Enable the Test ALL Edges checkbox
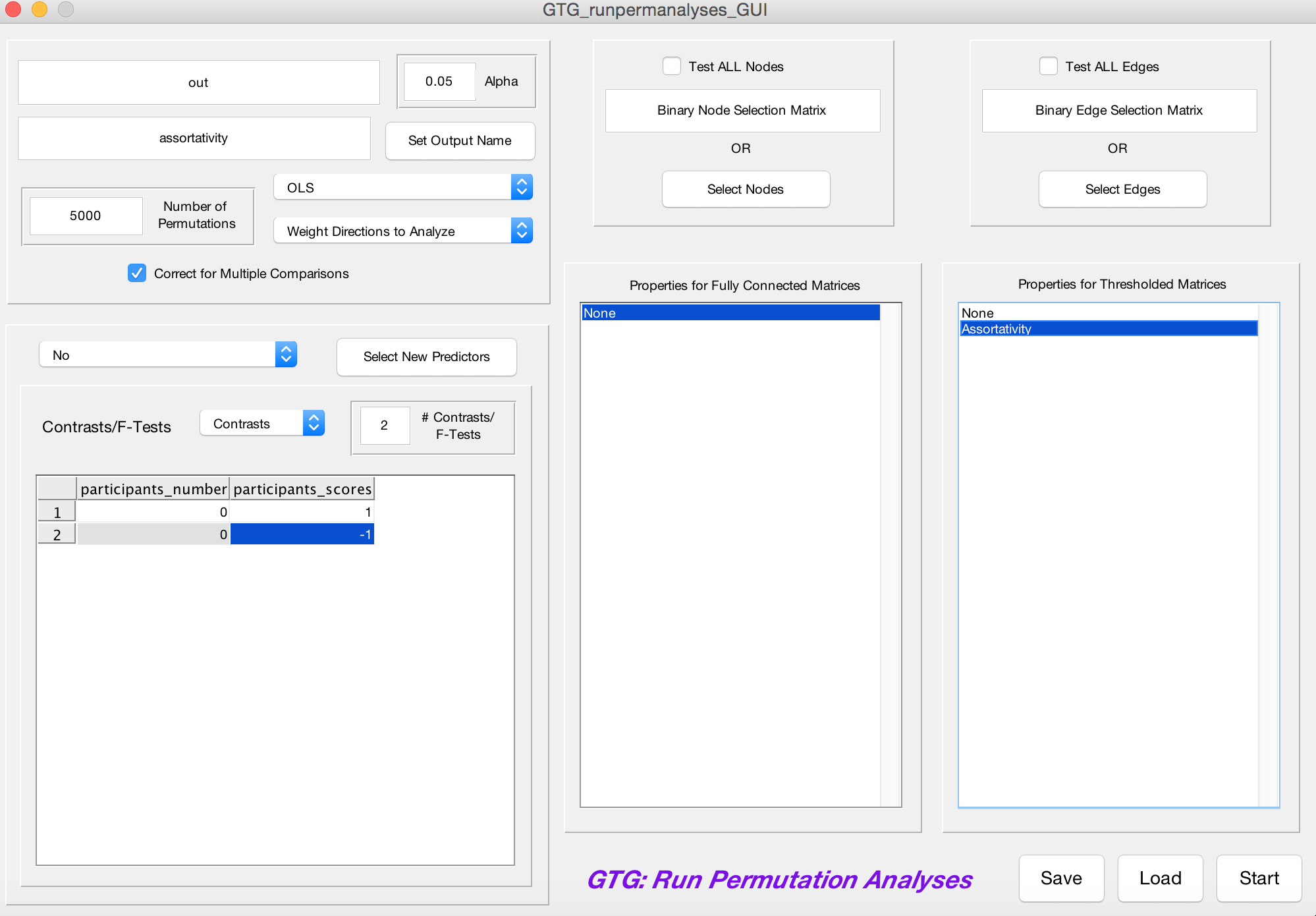 (1048, 67)
